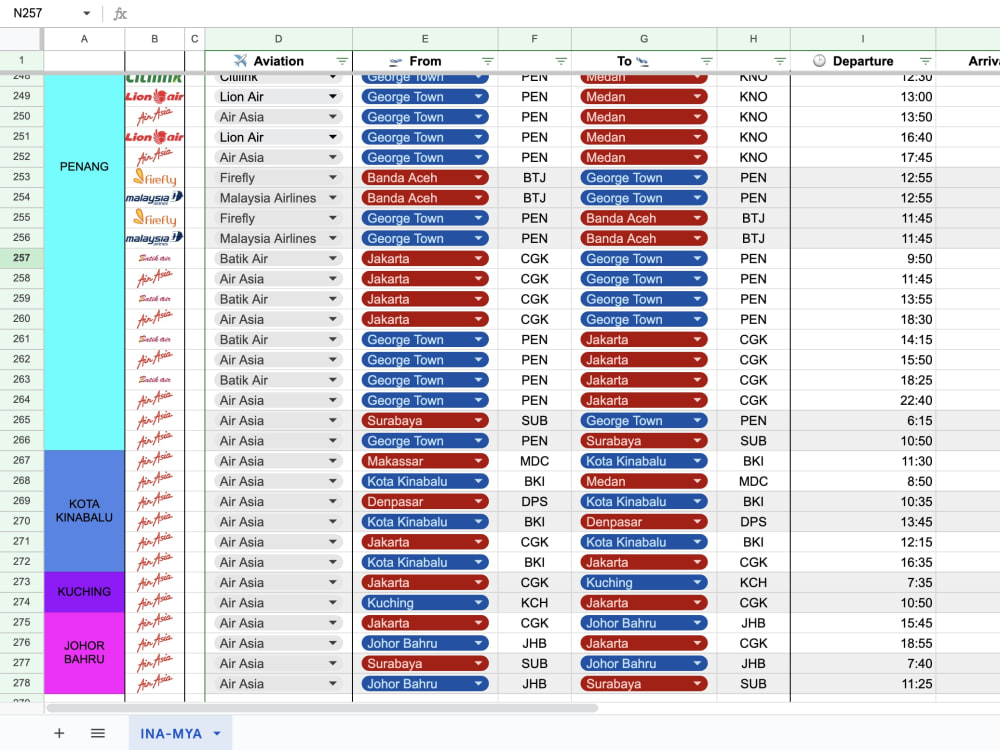Click the Batik Air logo in row 257

tap(154, 258)
